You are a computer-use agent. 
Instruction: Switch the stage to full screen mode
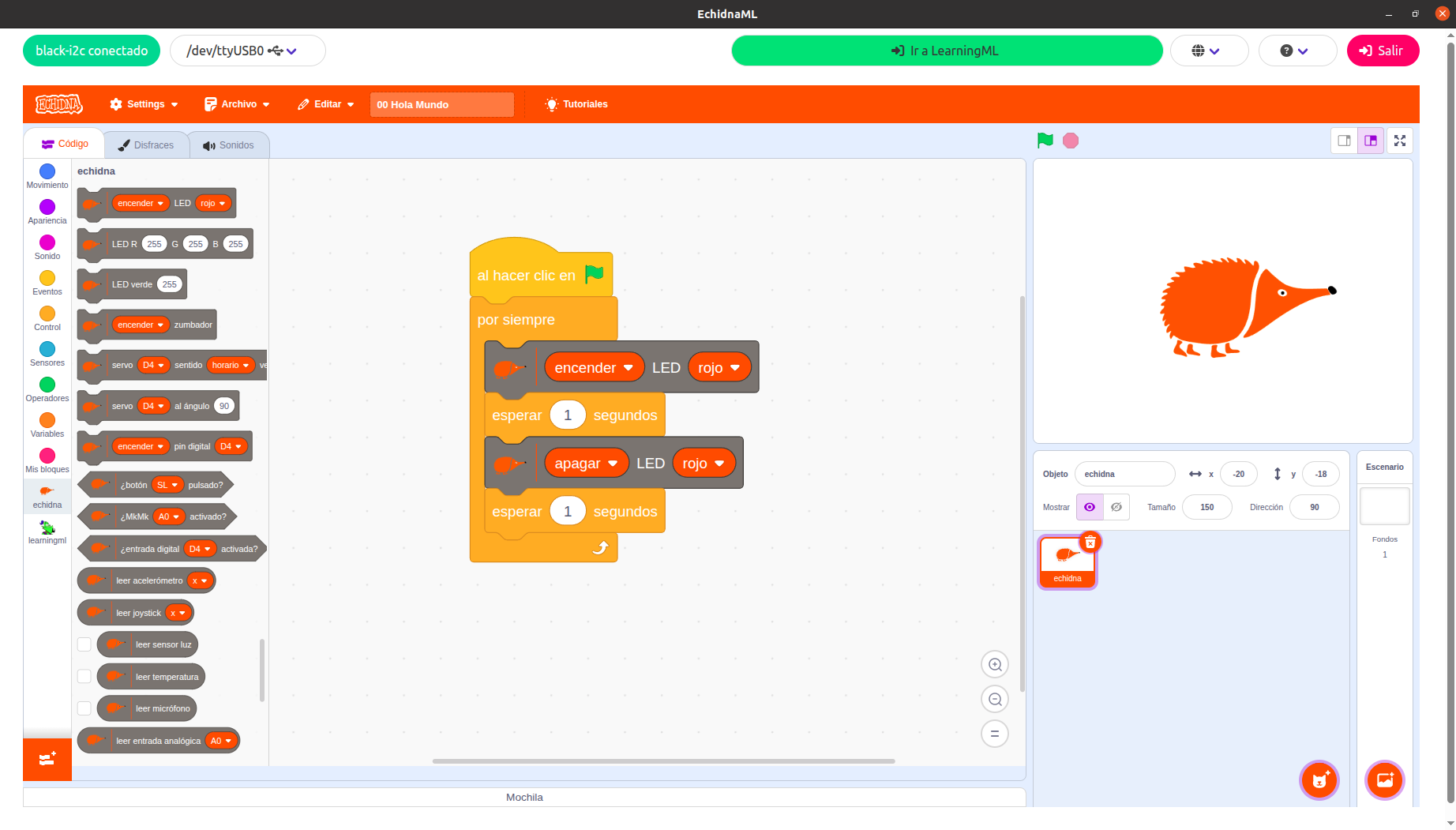click(x=1399, y=140)
